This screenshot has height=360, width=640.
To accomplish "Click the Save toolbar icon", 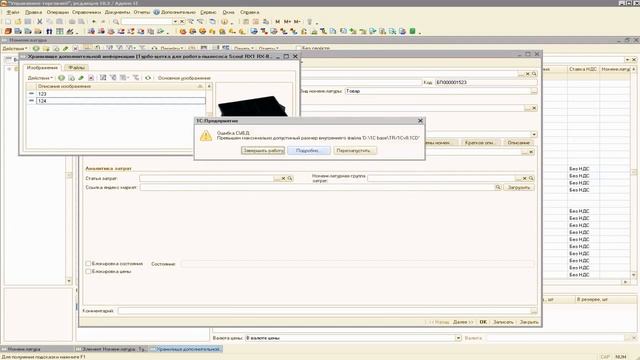I will click(x=28, y=22).
